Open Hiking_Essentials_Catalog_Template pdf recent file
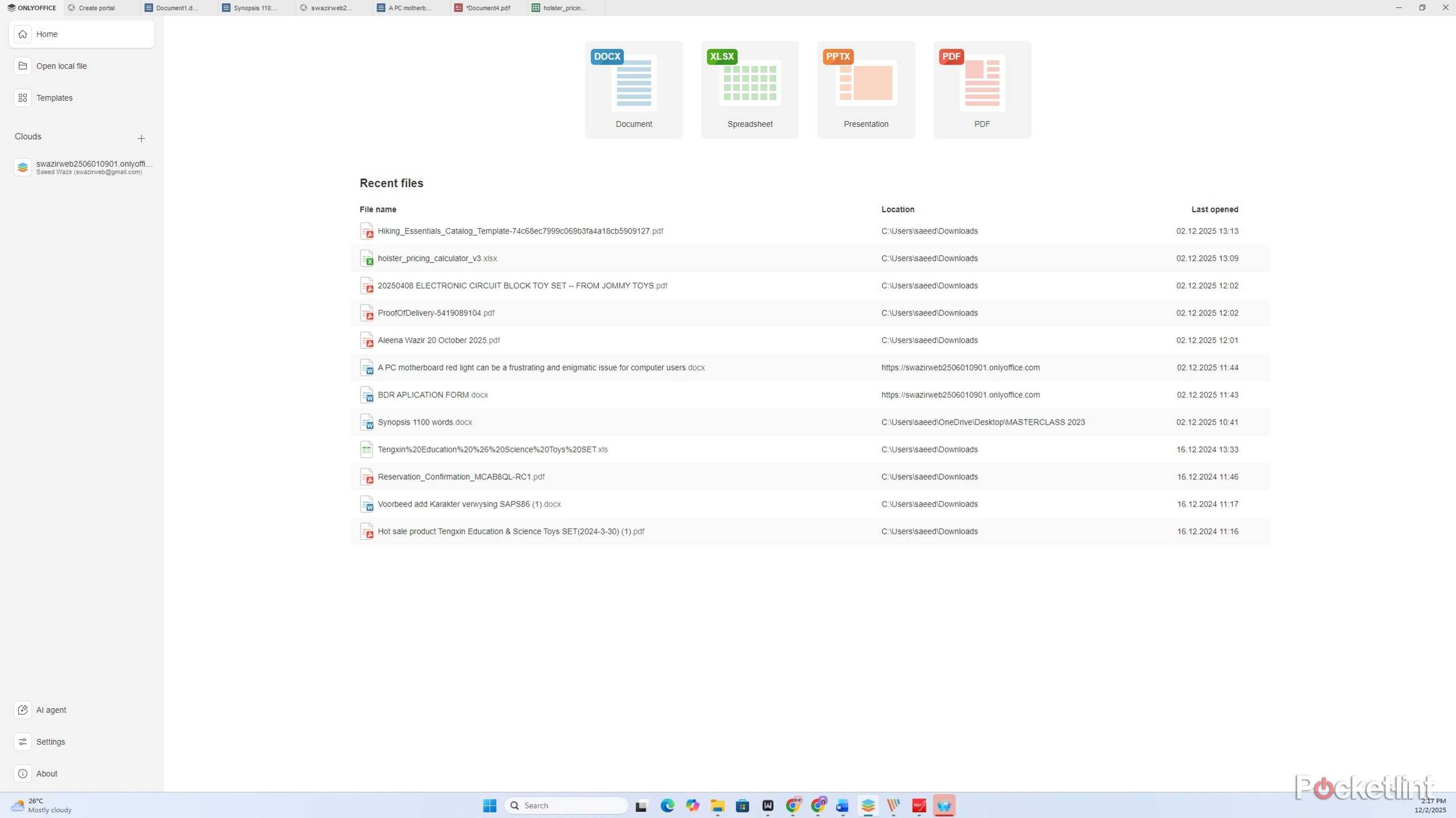The height and width of the screenshot is (818, 1456). 810,231
